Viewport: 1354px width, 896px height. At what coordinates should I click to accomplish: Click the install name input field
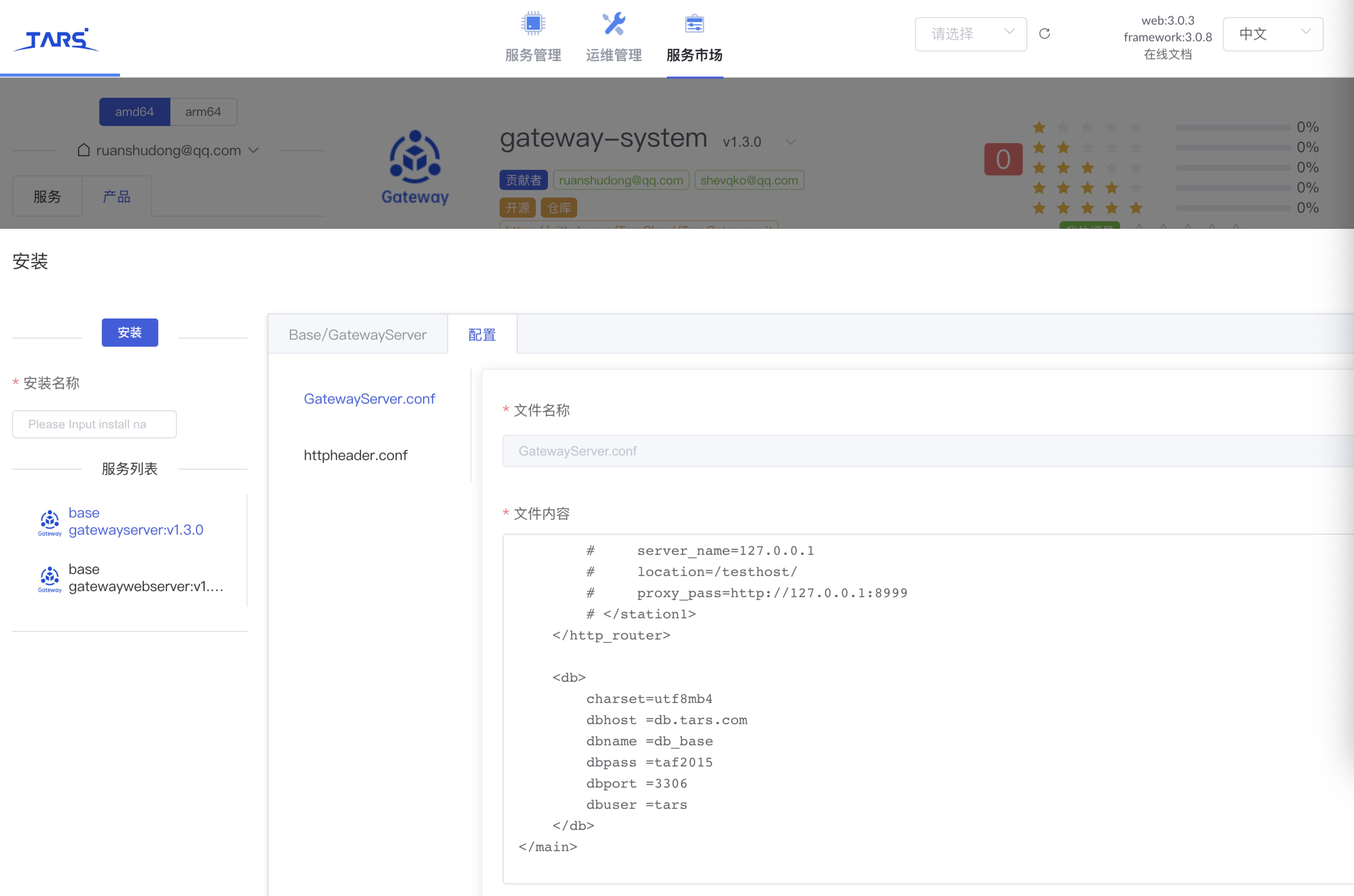tap(94, 424)
